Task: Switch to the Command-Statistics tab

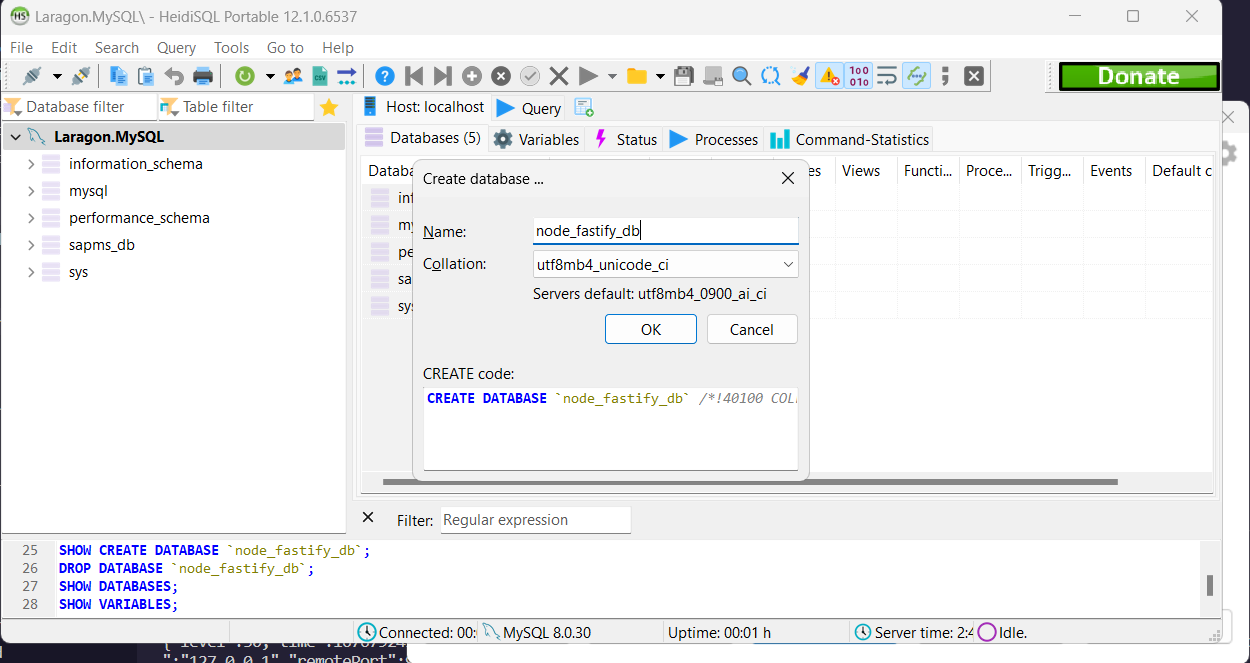Action: pyautogui.click(x=850, y=140)
